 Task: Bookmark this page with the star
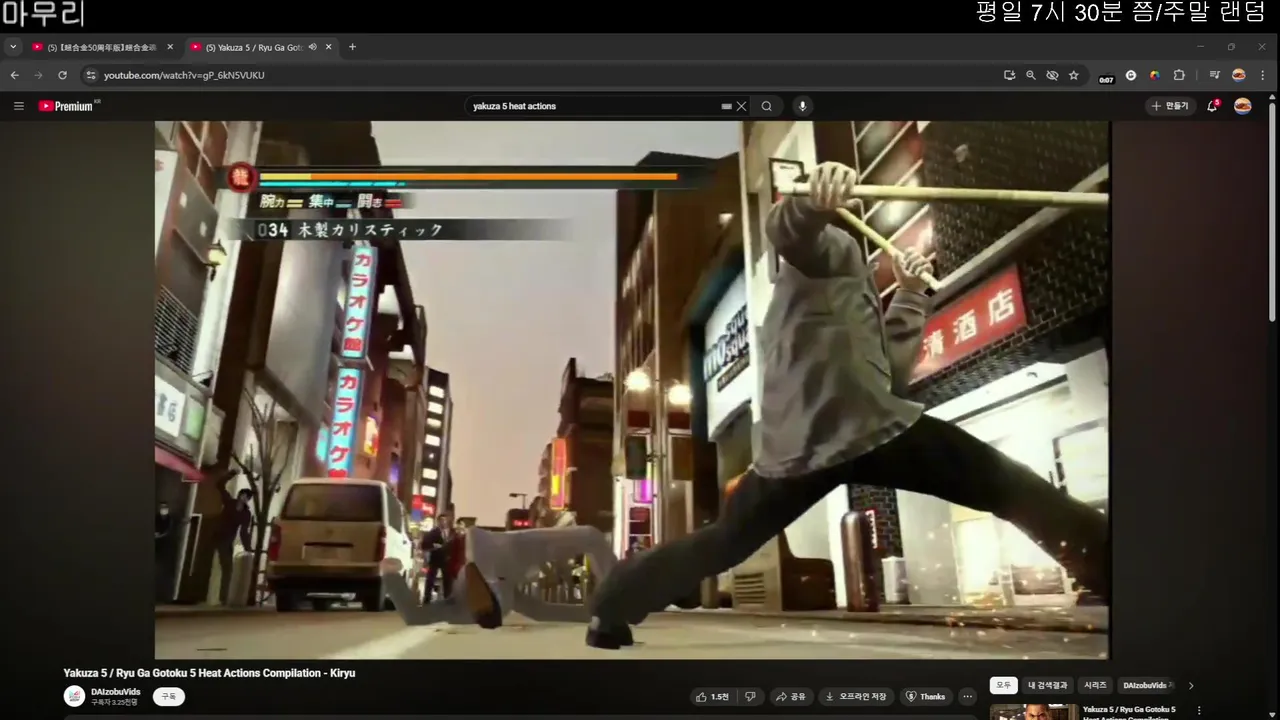(x=1074, y=75)
